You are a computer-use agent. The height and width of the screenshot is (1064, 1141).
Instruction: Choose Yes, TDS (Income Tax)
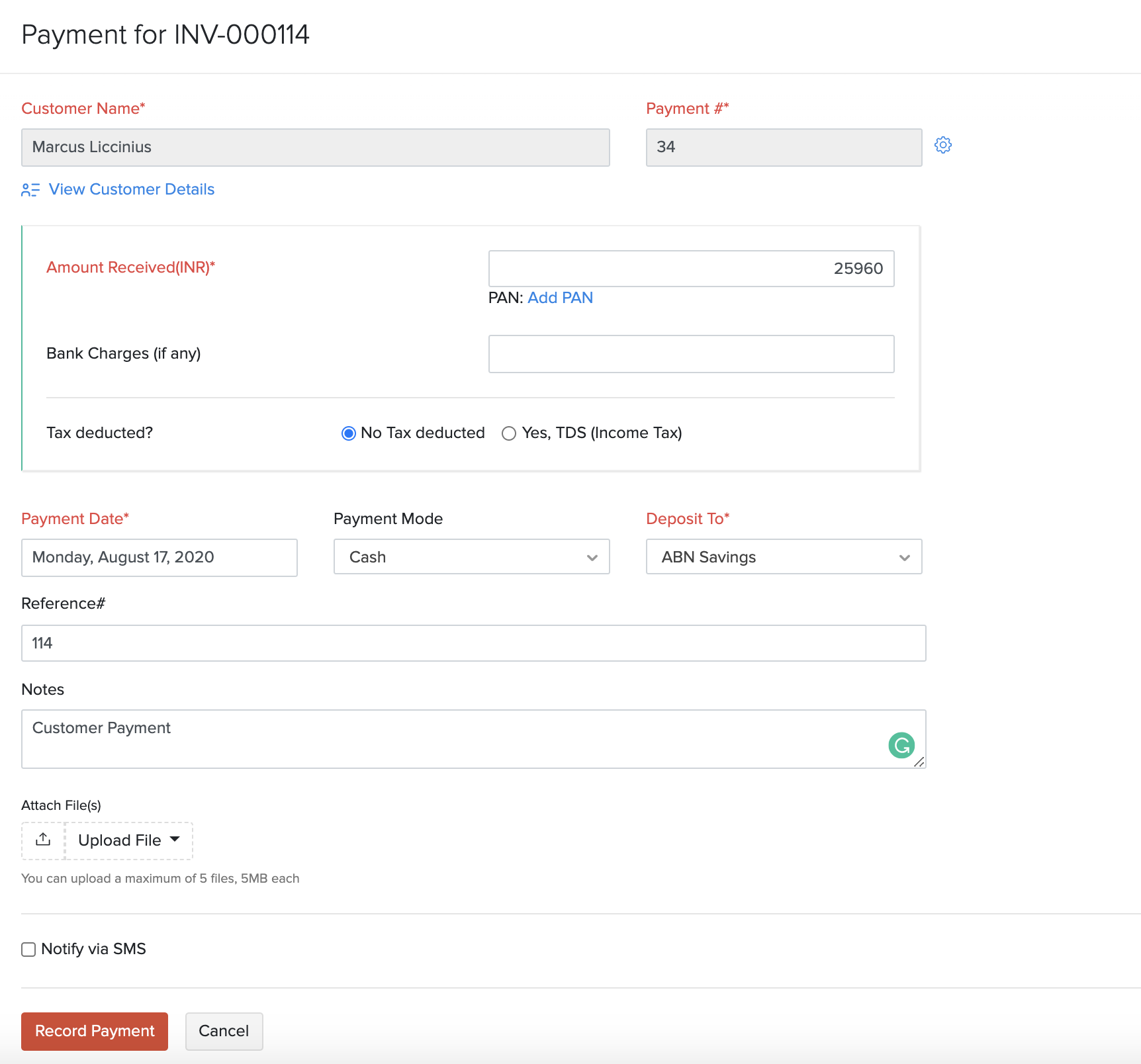point(509,433)
